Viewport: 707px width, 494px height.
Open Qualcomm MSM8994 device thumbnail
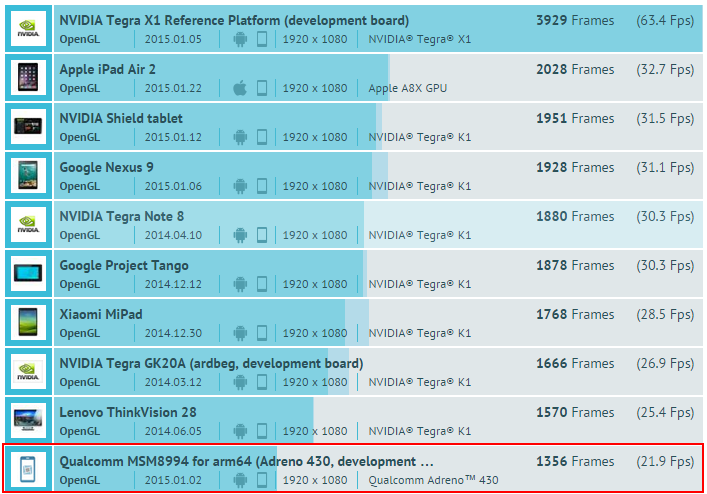coord(28,471)
